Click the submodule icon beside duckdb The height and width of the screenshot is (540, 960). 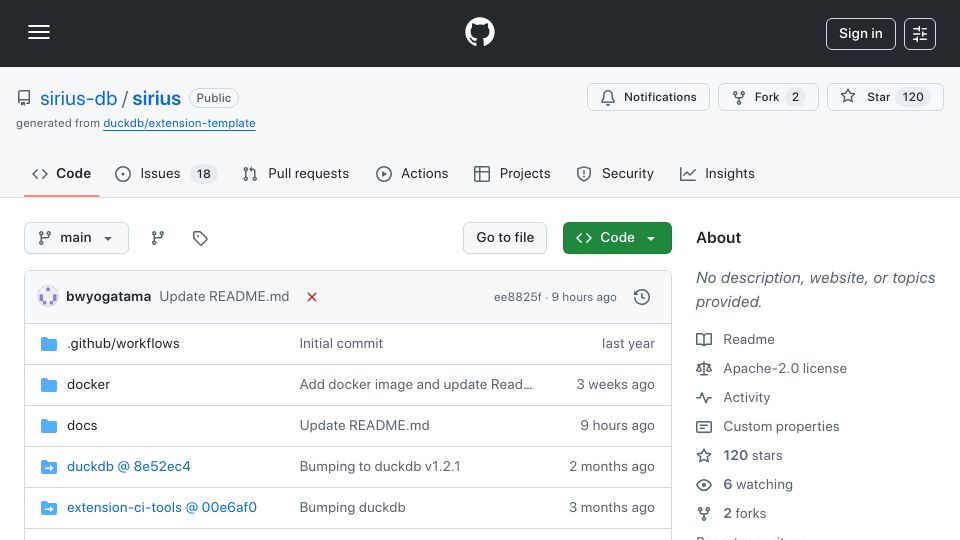[x=49, y=467]
